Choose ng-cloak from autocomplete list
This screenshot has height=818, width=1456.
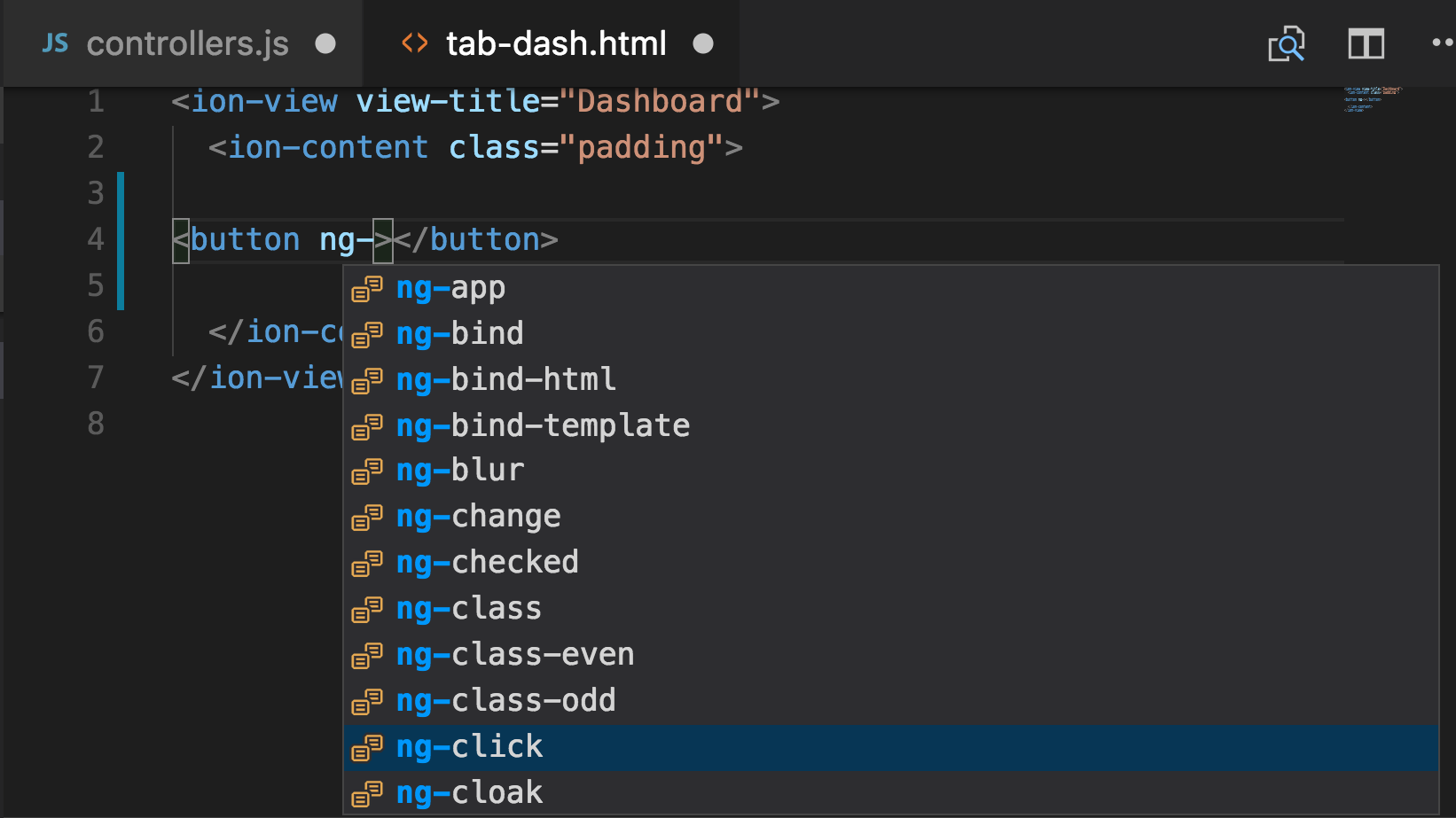click(x=890, y=793)
